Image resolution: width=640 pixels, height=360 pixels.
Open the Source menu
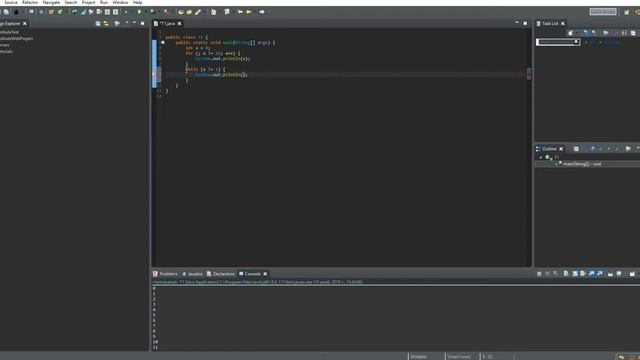pyautogui.click(x=11, y=2)
